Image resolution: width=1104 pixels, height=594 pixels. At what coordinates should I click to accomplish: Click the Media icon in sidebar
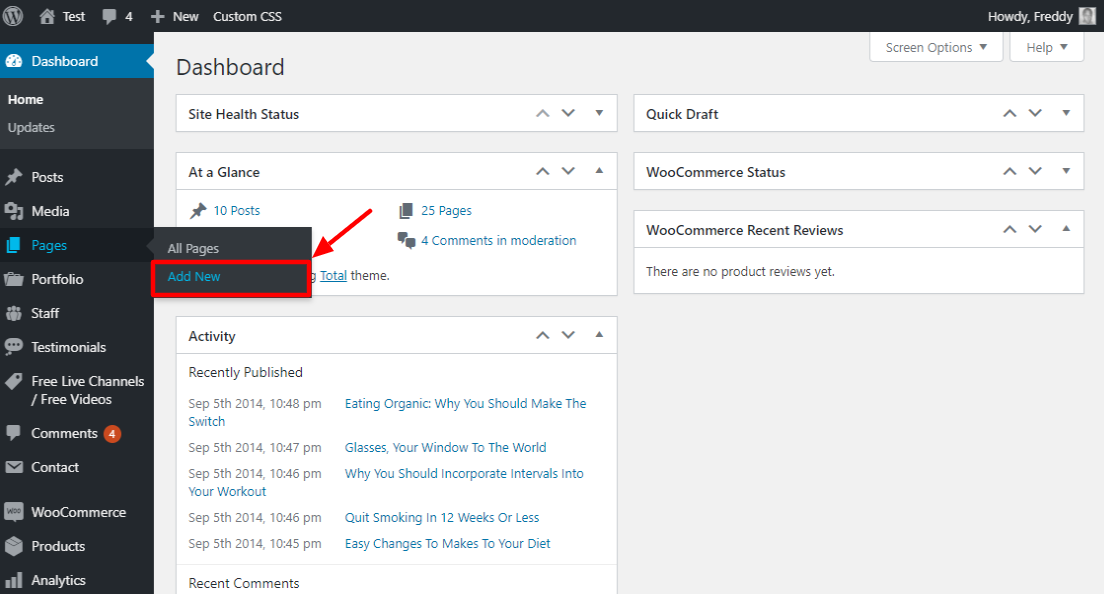pos(14,211)
